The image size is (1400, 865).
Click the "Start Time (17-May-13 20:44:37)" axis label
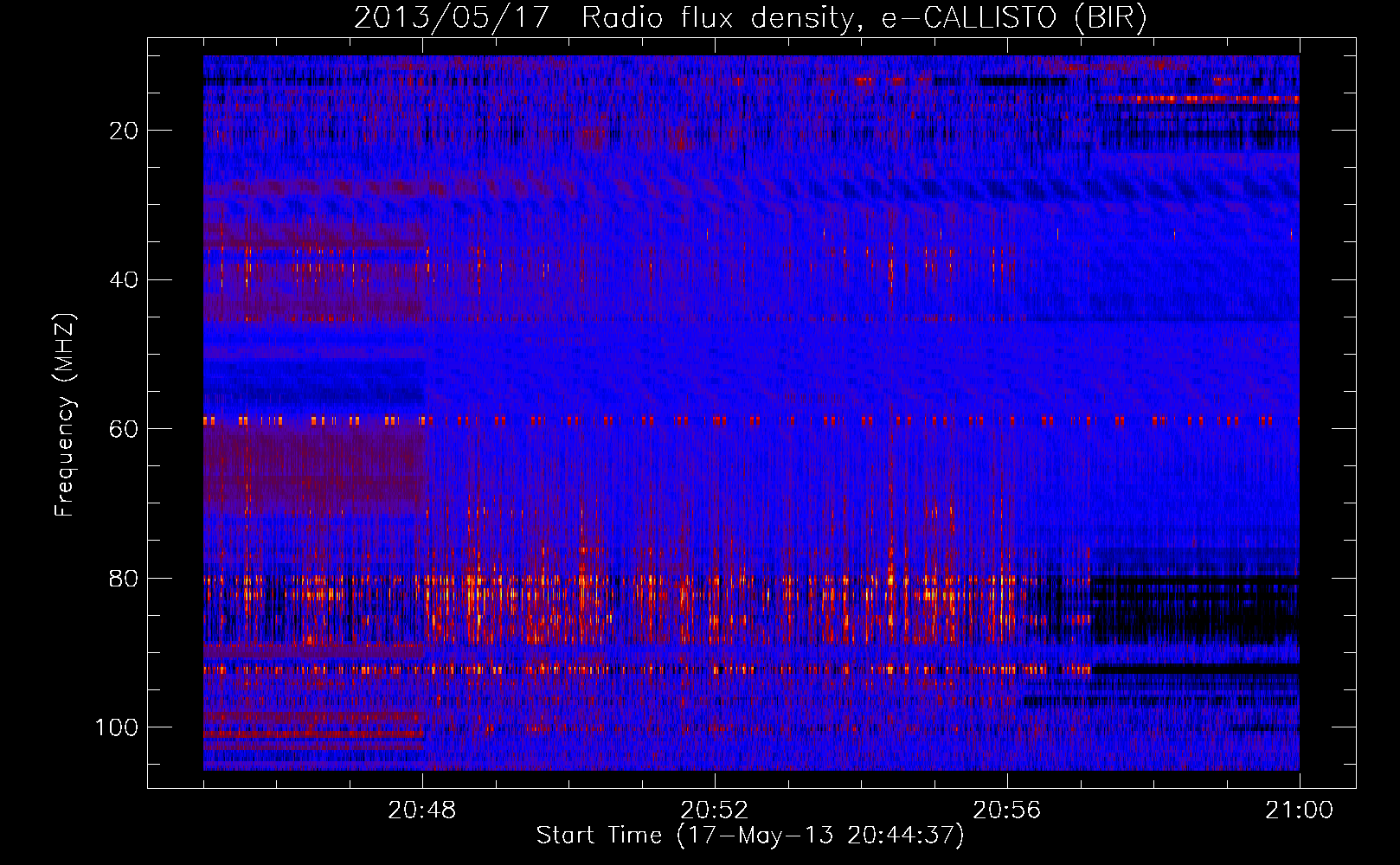point(750,836)
